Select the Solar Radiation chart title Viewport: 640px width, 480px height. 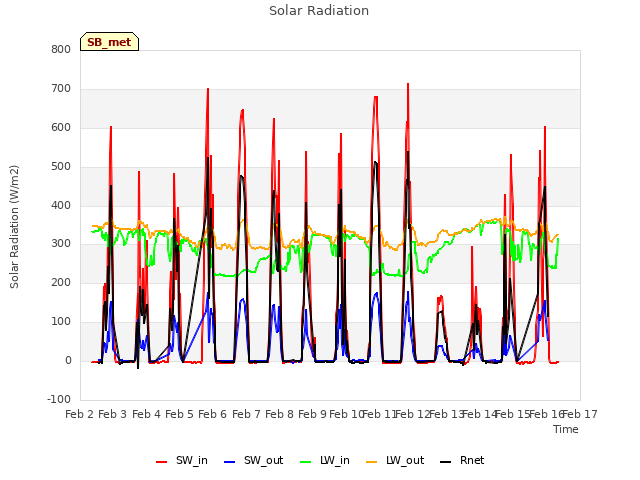[x=319, y=11]
